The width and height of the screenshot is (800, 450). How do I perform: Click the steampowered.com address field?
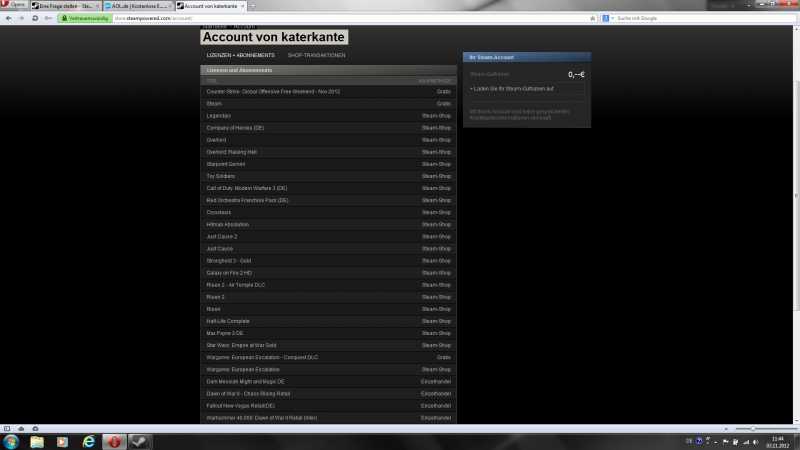tap(350, 18)
